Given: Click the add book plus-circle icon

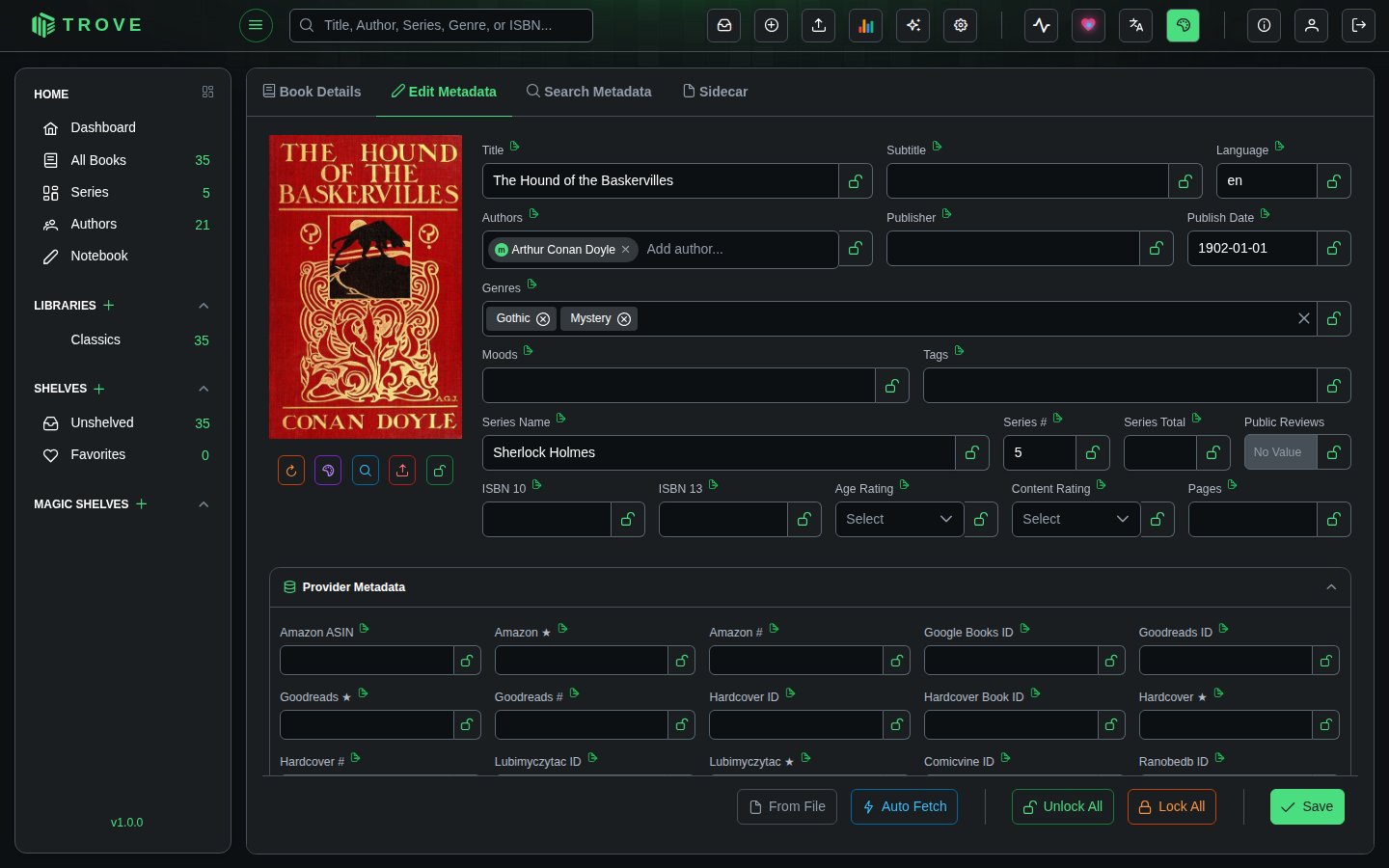Looking at the screenshot, I should pos(772,25).
